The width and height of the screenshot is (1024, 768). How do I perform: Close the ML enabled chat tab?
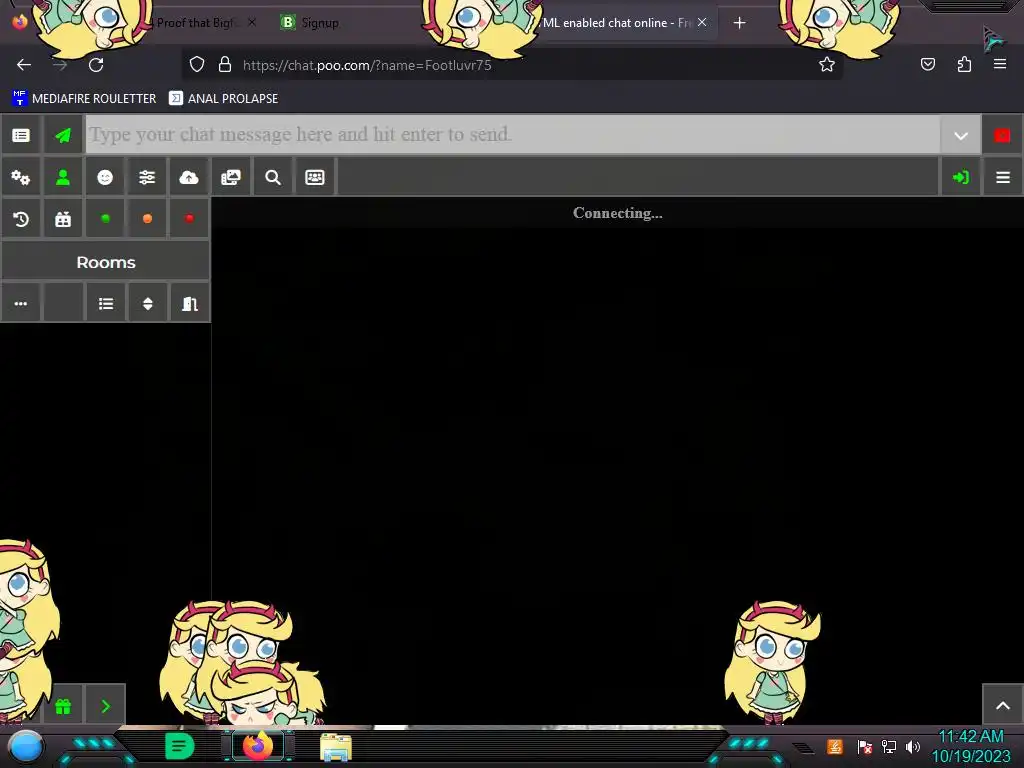[702, 22]
